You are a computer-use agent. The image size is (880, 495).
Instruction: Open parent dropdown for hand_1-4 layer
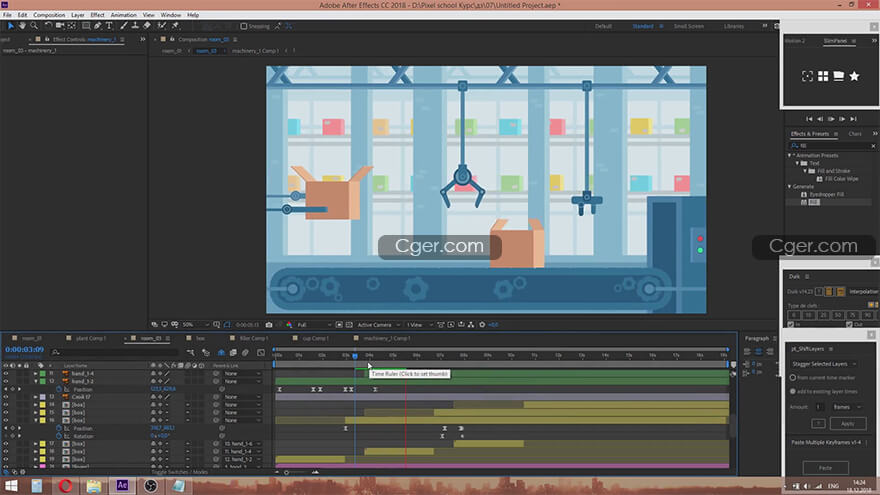point(242,373)
